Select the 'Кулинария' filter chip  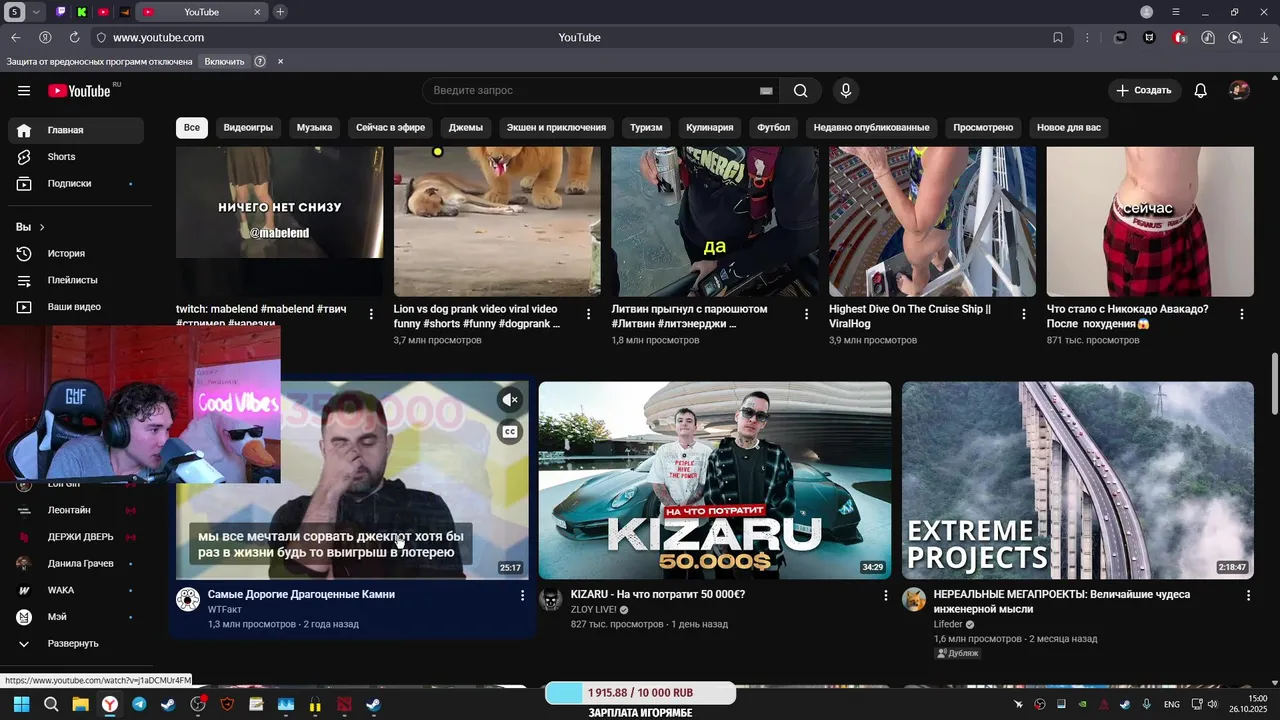coord(709,128)
